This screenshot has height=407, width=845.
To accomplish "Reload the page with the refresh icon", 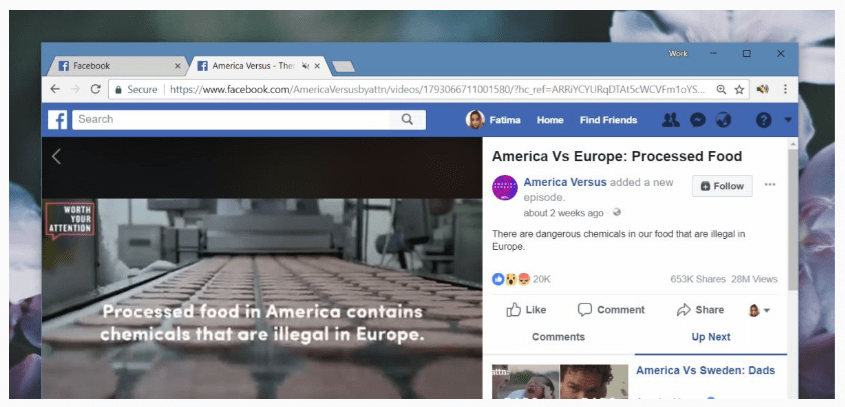I will [96, 89].
